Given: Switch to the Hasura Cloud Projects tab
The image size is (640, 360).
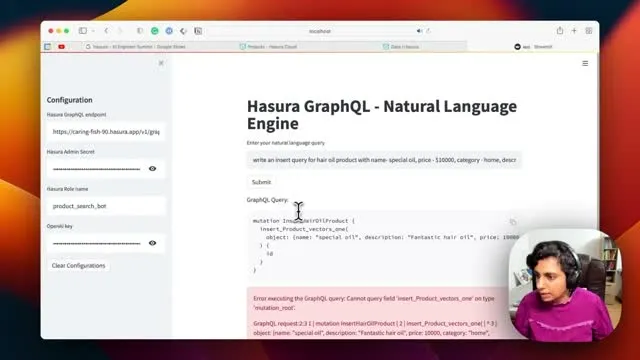Looking at the screenshot, I should coord(268,47).
